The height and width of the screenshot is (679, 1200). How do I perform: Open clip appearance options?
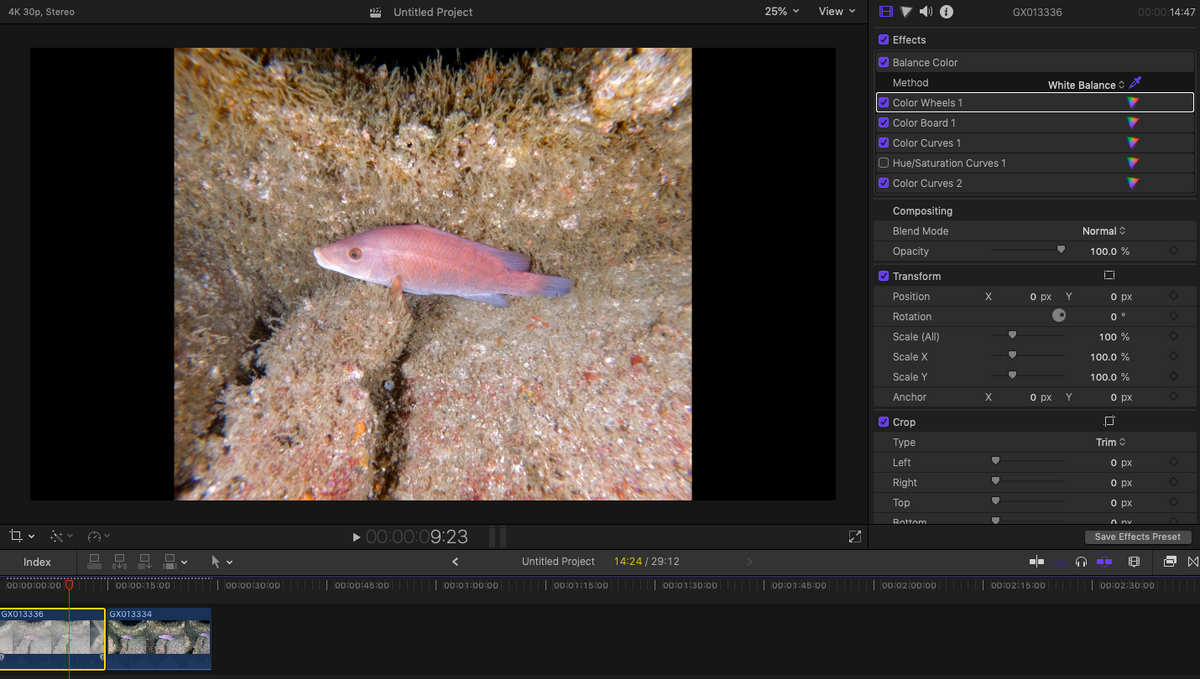1133,562
